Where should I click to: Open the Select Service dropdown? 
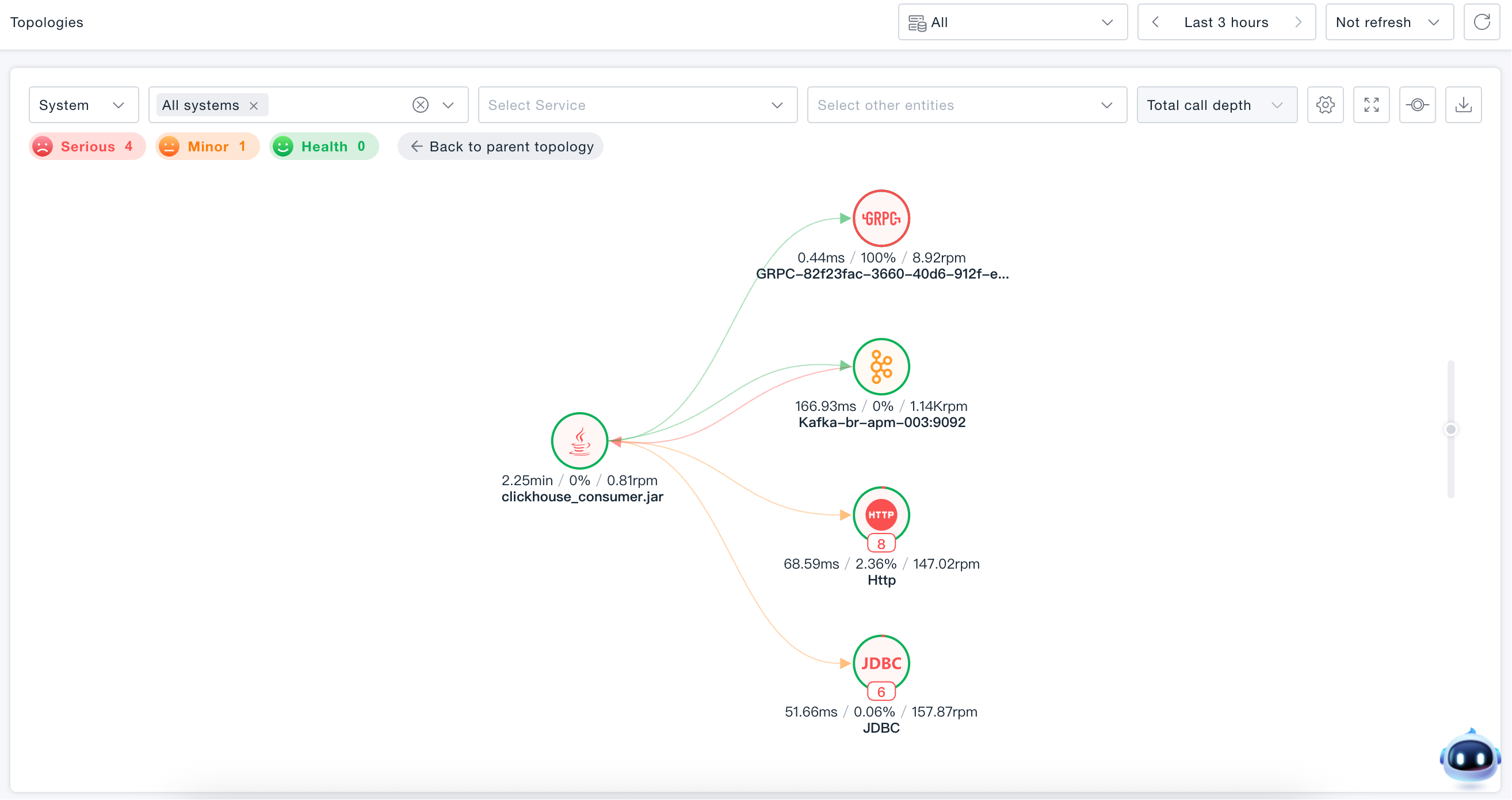pyautogui.click(x=637, y=105)
